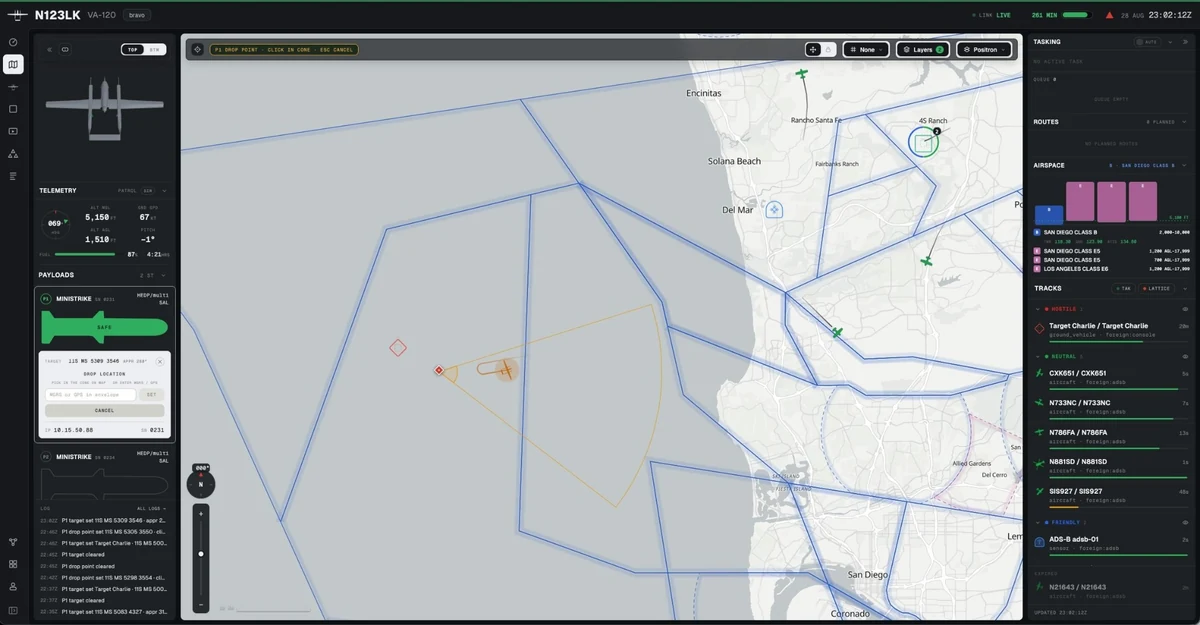The width and height of the screenshot is (1200, 625).
Task: Open the user profile icon in sidebar
Action: [13, 587]
